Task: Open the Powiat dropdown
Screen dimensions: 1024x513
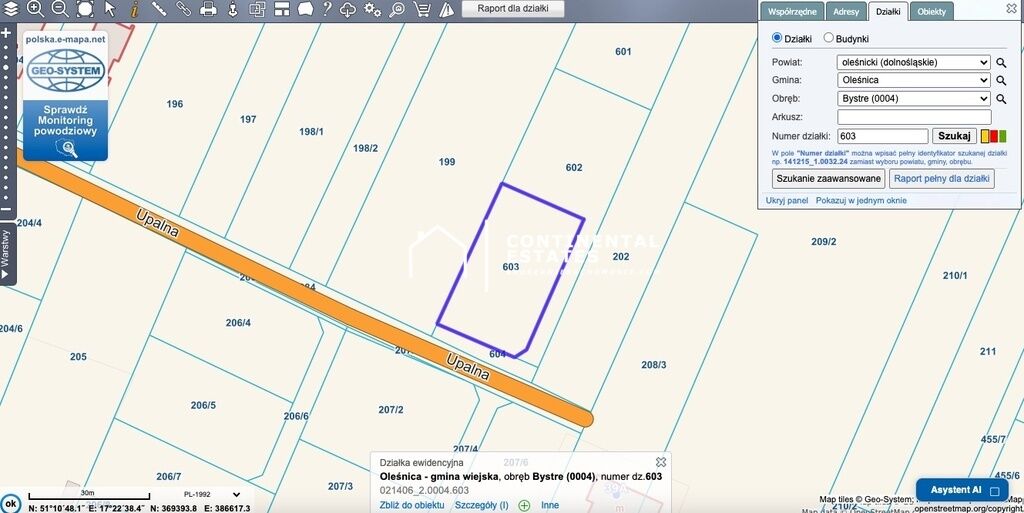Action: 913,62
